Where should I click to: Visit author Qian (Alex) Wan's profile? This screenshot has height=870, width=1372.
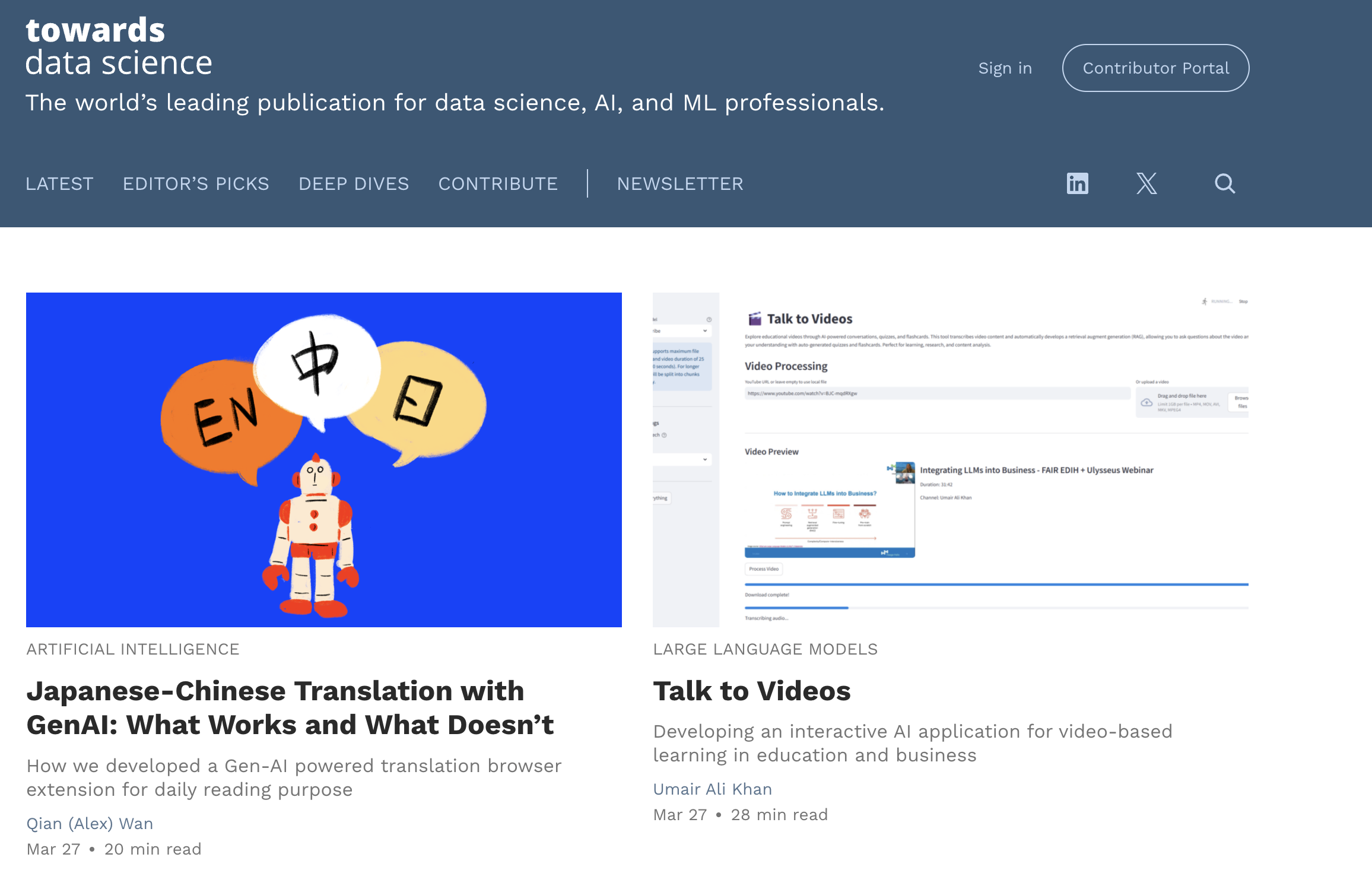[90, 824]
